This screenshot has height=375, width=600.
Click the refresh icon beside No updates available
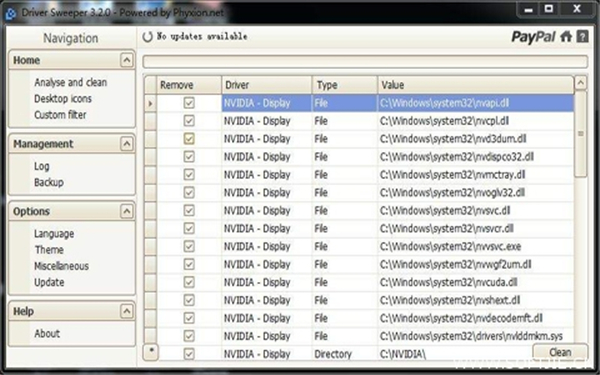(147, 37)
